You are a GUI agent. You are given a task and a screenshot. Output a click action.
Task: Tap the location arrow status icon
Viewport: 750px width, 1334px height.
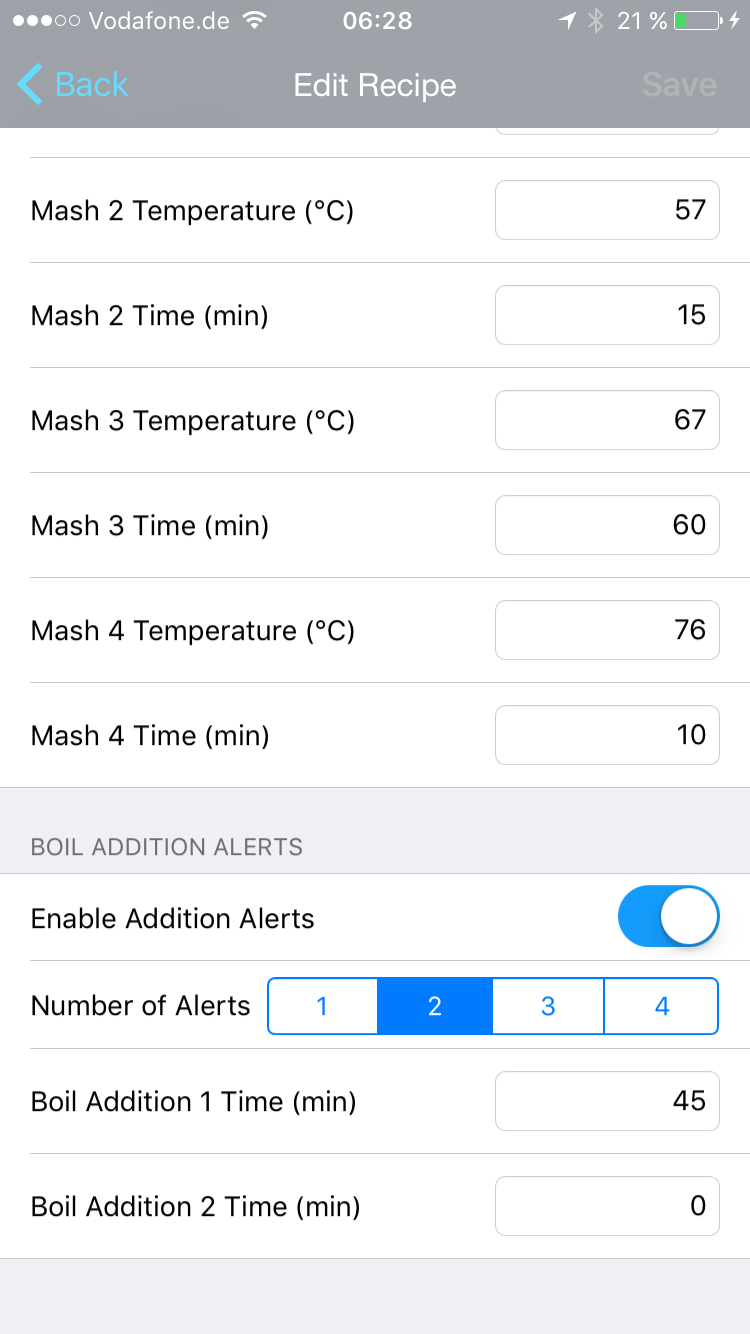[567, 20]
